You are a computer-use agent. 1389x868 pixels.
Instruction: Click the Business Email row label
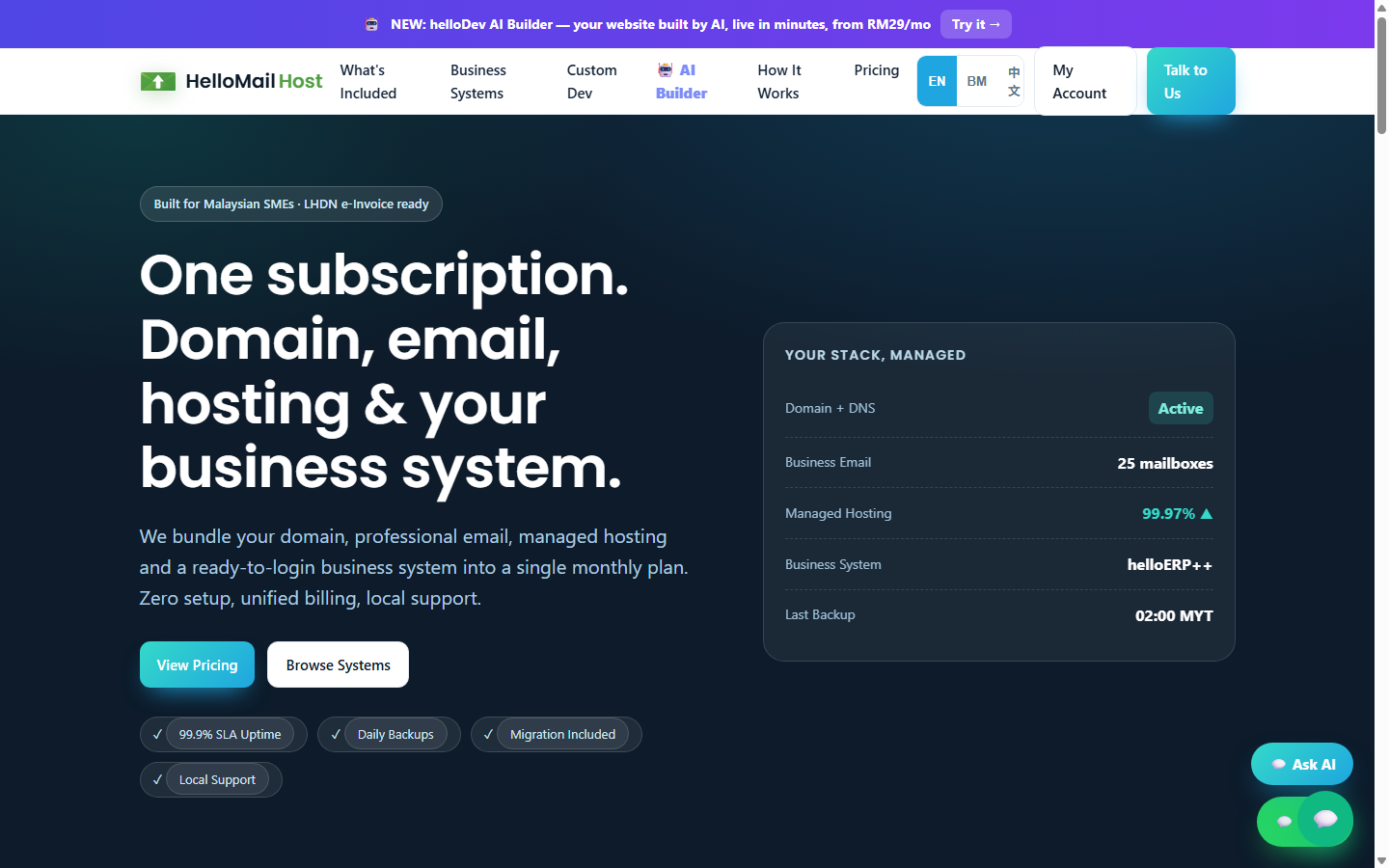[828, 462]
